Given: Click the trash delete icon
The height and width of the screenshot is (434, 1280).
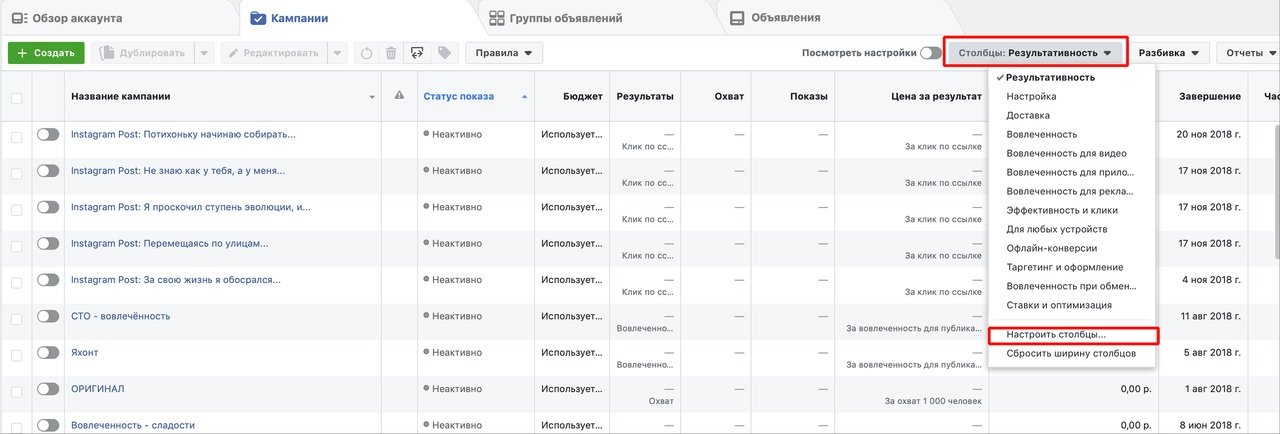Looking at the screenshot, I should click(x=391, y=53).
